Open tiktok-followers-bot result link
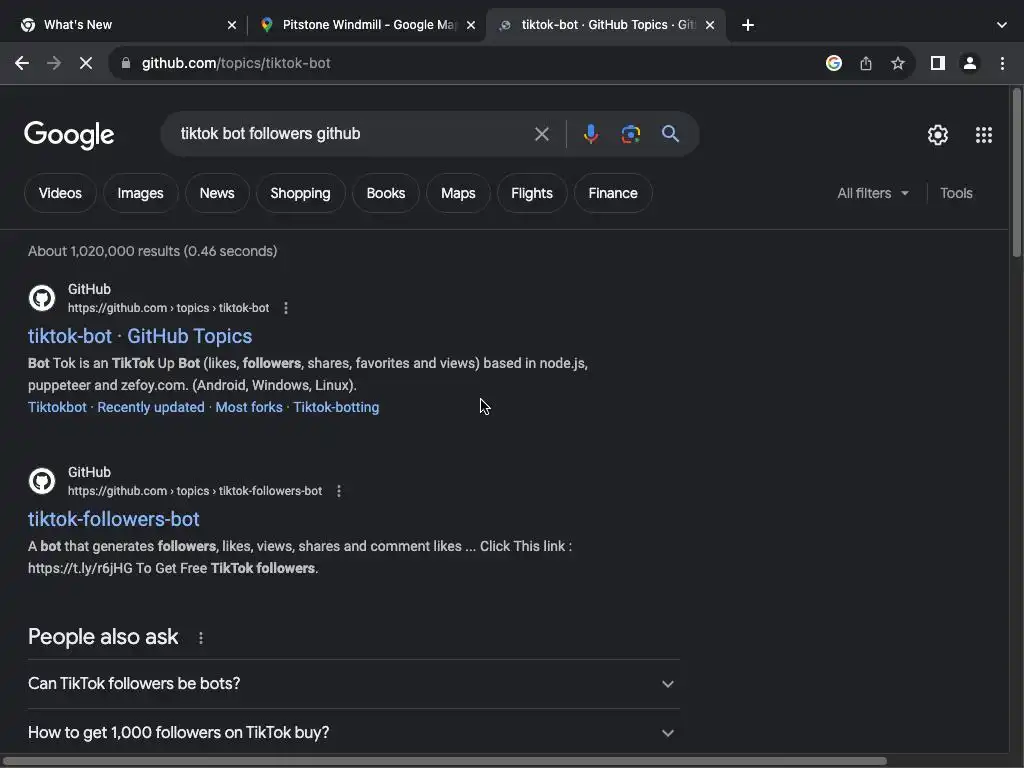 (x=114, y=519)
